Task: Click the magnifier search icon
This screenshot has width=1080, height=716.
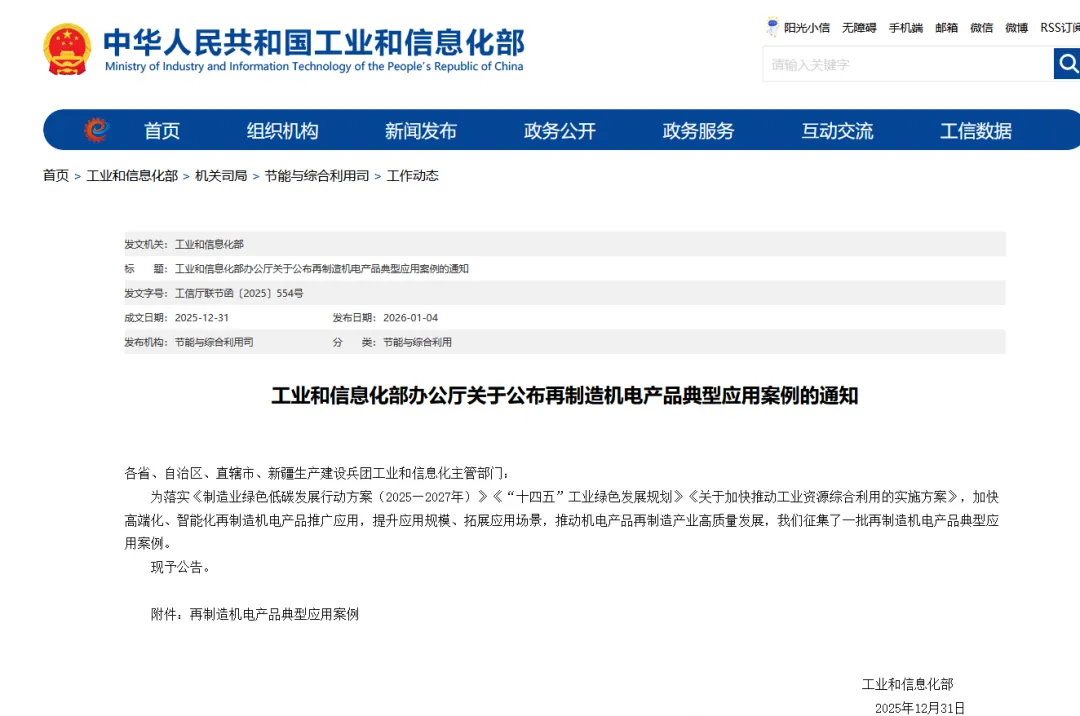Action: tap(1067, 63)
